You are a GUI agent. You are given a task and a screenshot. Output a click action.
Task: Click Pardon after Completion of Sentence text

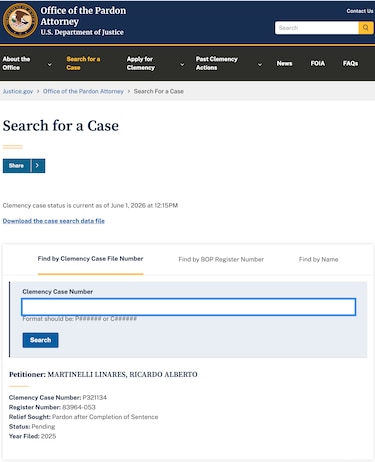tap(105, 417)
